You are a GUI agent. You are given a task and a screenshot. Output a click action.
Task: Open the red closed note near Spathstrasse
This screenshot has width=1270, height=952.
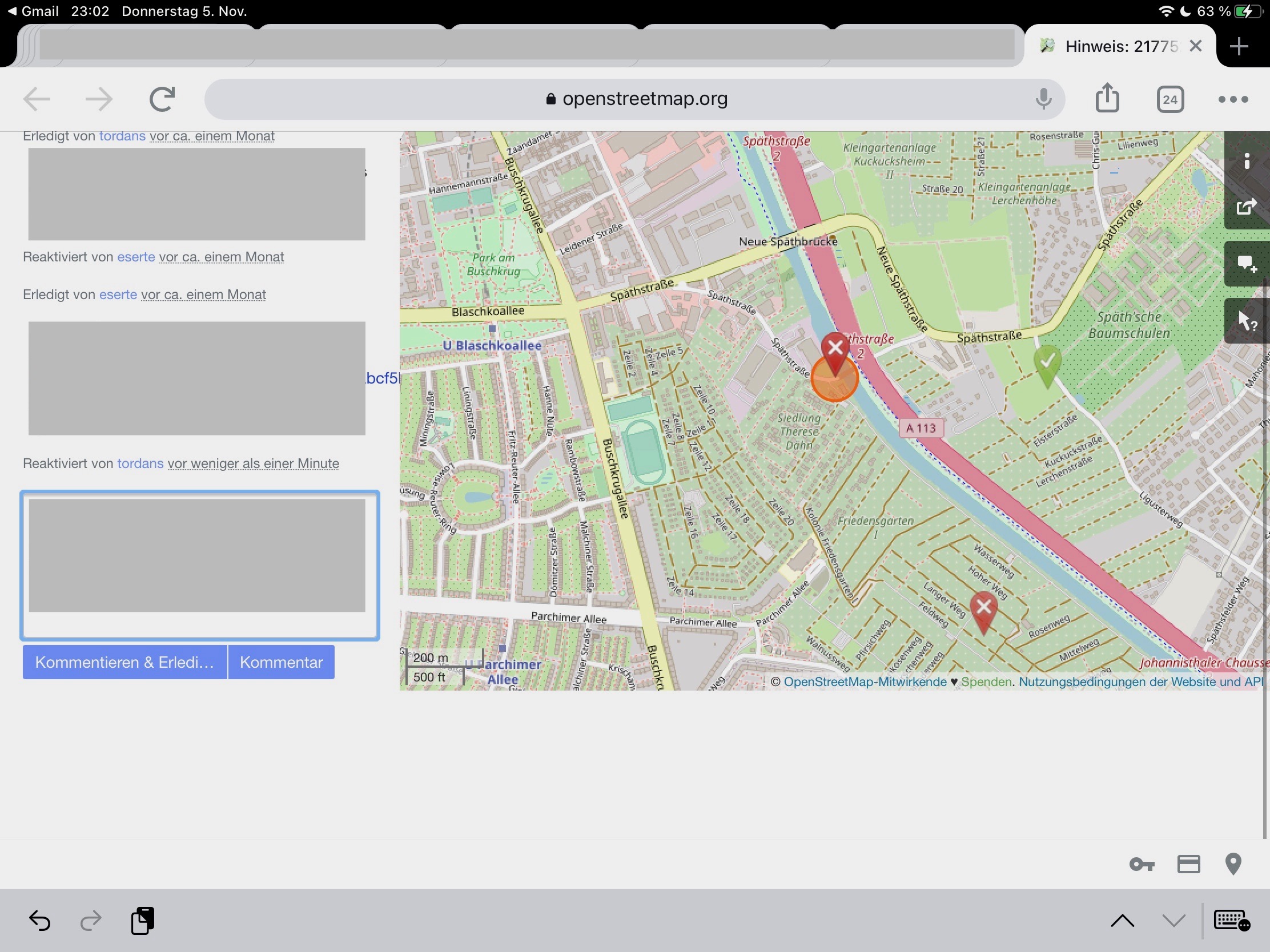(835, 351)
